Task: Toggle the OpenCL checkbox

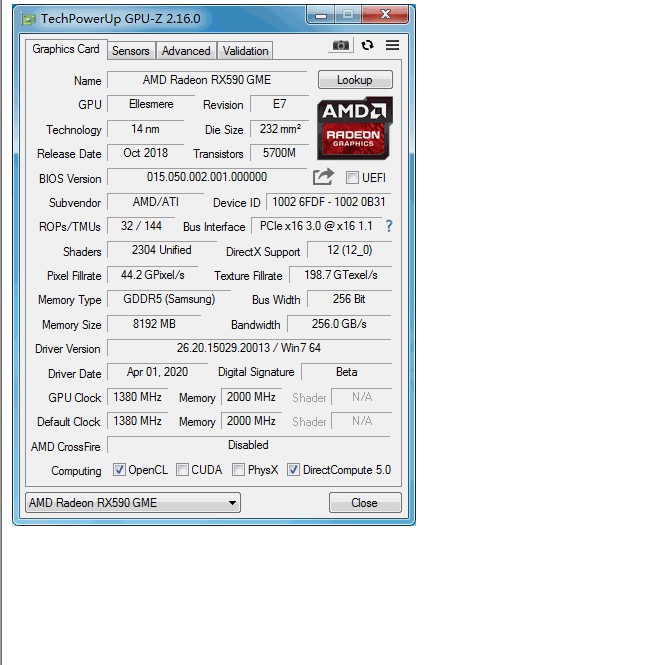Action: tap(119, 469)
